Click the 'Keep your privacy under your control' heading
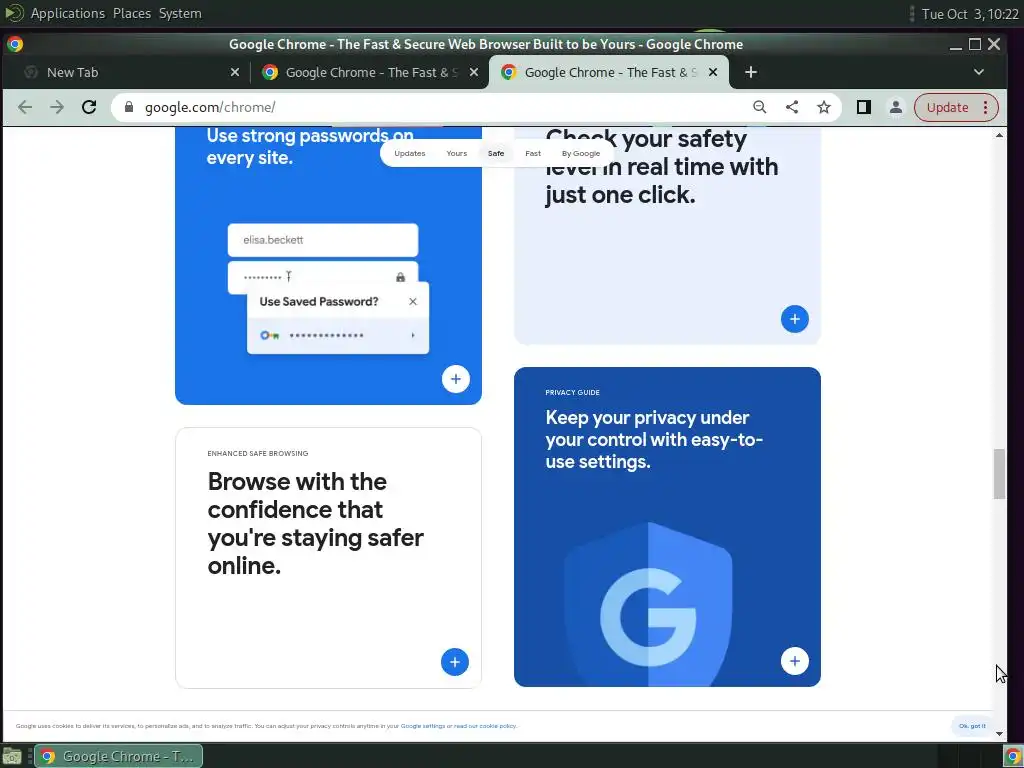Screen dimensions: 1024x768 (654, 440)
